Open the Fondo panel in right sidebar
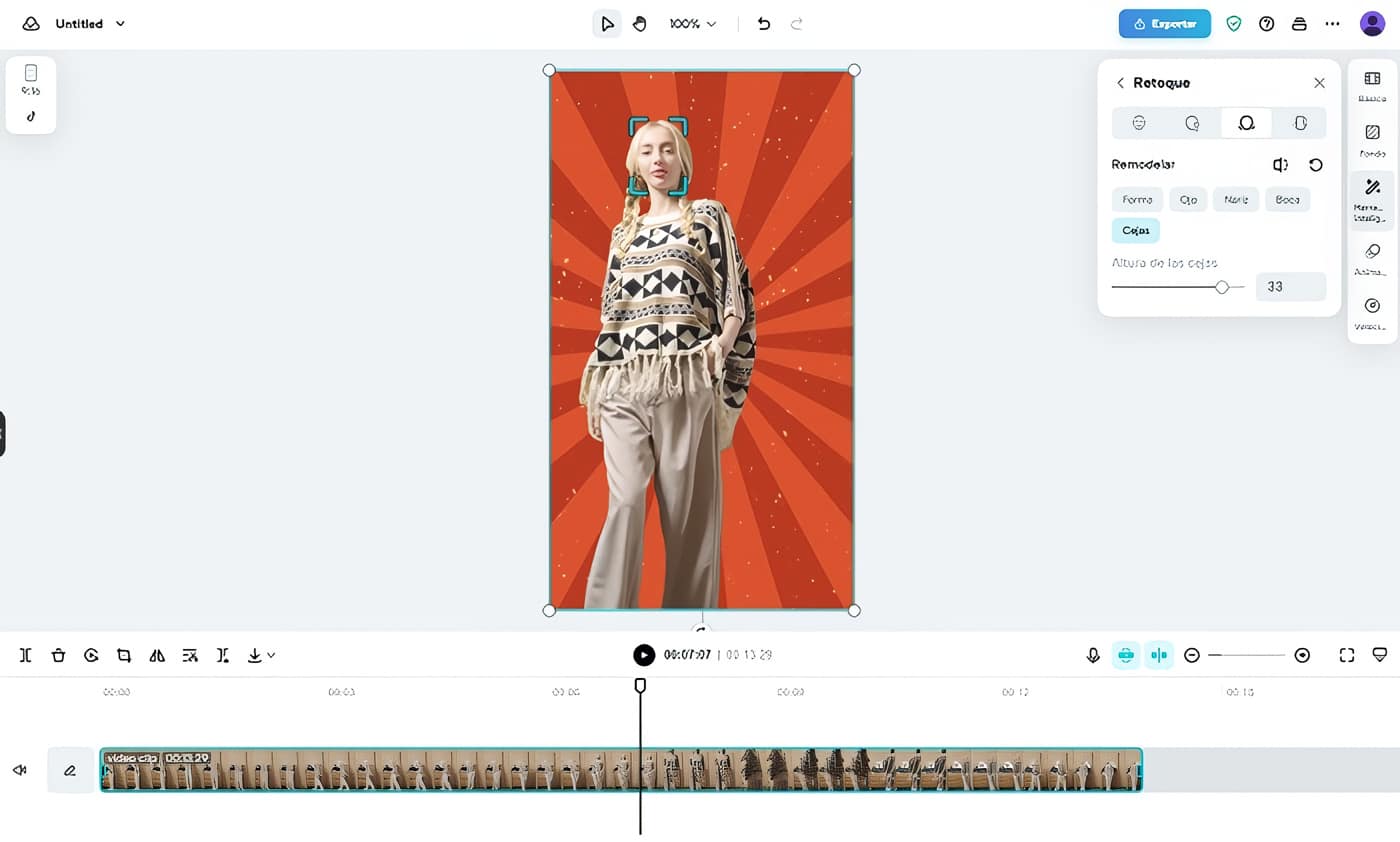Viewport: 1400px width, 842px height. [1372, 139]
